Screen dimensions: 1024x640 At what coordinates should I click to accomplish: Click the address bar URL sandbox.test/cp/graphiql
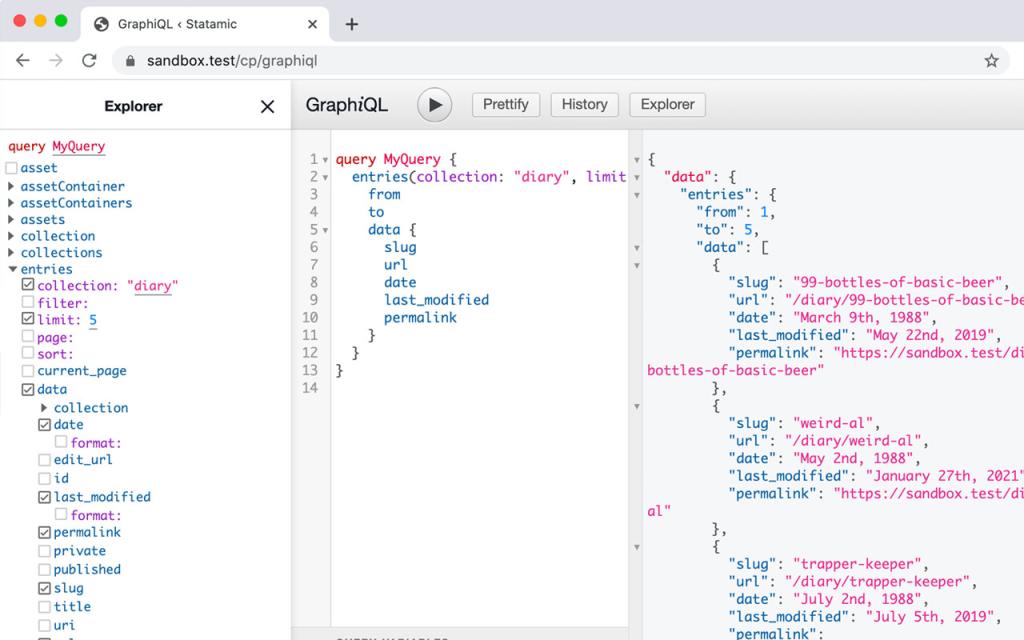[x=232, y=61]
